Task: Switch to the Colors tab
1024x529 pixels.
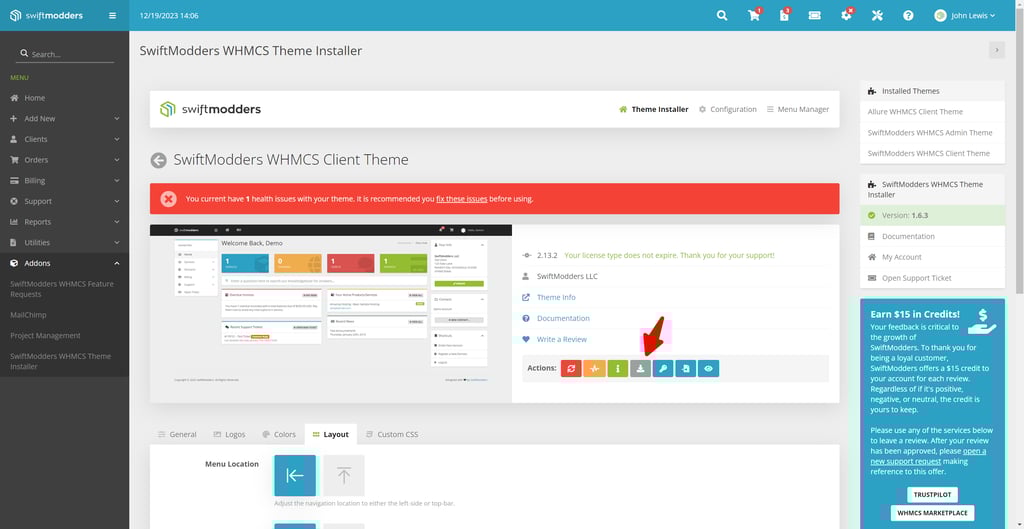Action: click(279, 434)
